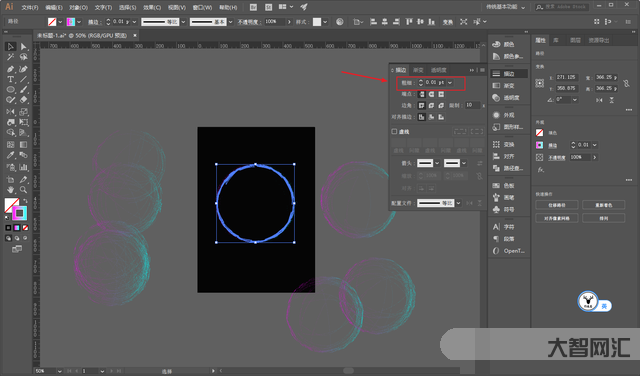This screenshot has height=376, width=640.
Task: Open the stroke profile (配置文件) dropdown
Action: [458, 203]
